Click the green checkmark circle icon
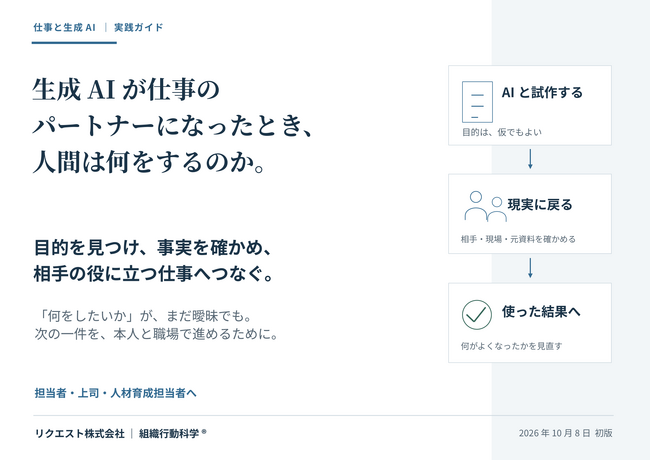Viewport: 650px width, 460px height. pyautogui.click(x=477, y=315)
